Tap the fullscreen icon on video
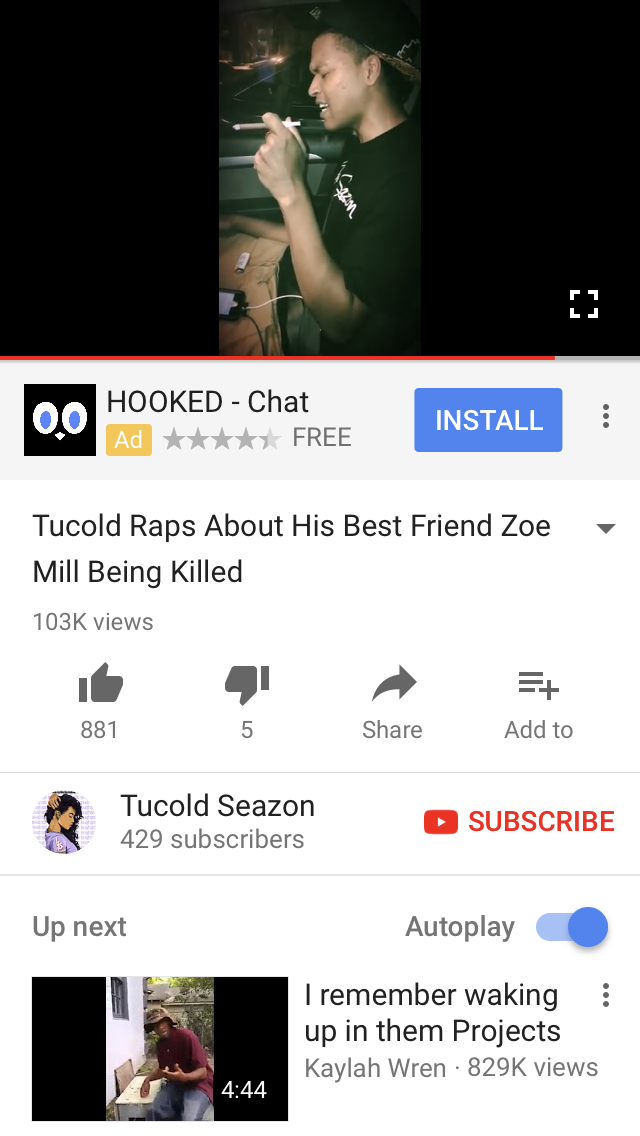640x1136 pixels. (583, 304)
